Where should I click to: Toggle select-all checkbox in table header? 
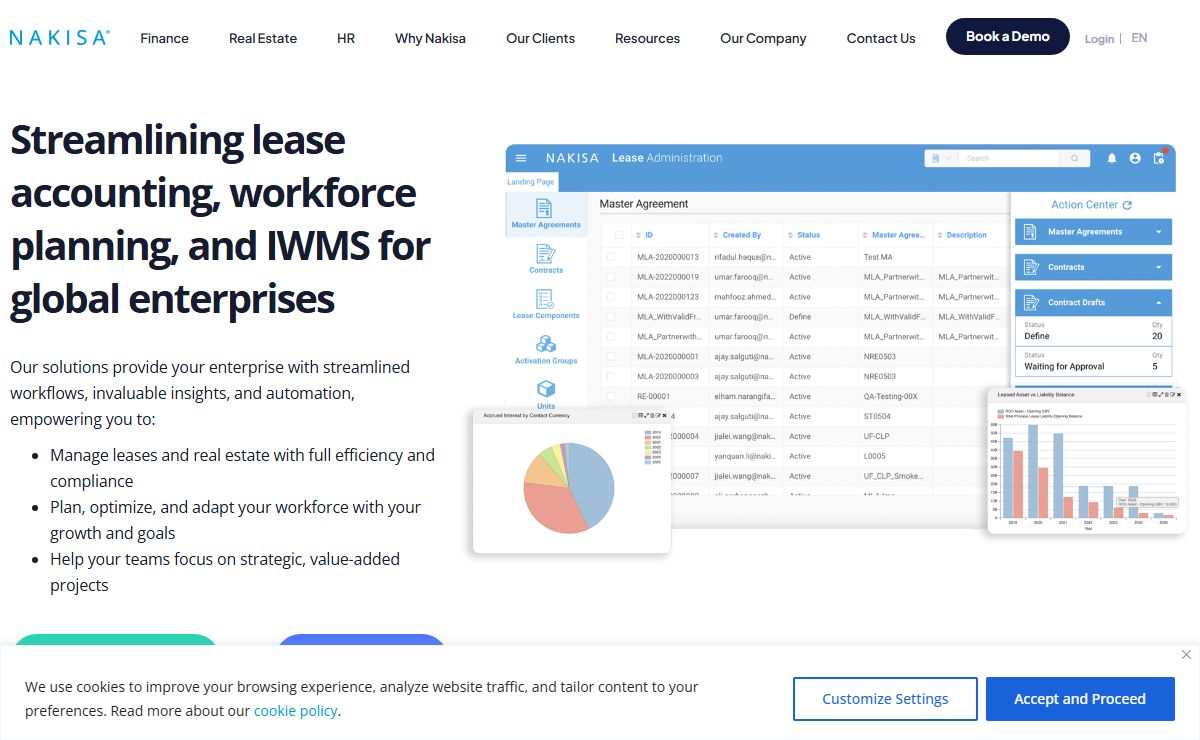(x=619, y=235)
